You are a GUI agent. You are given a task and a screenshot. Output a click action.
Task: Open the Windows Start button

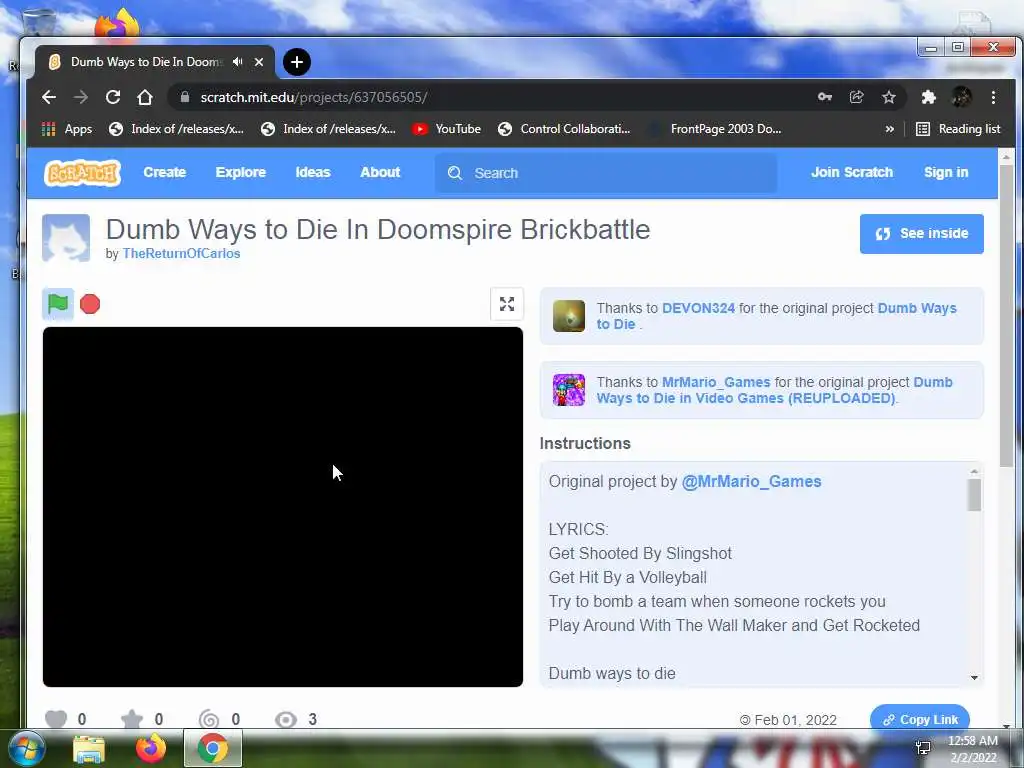[27, 748]
